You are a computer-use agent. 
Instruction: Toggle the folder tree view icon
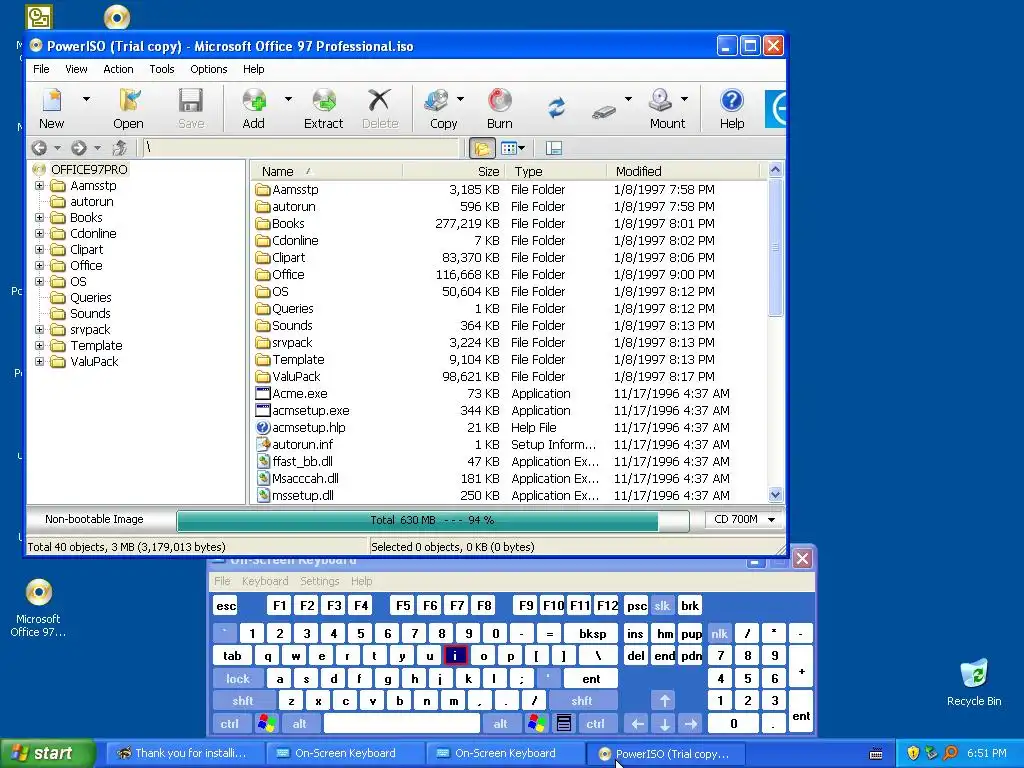[x=482, y=149]
